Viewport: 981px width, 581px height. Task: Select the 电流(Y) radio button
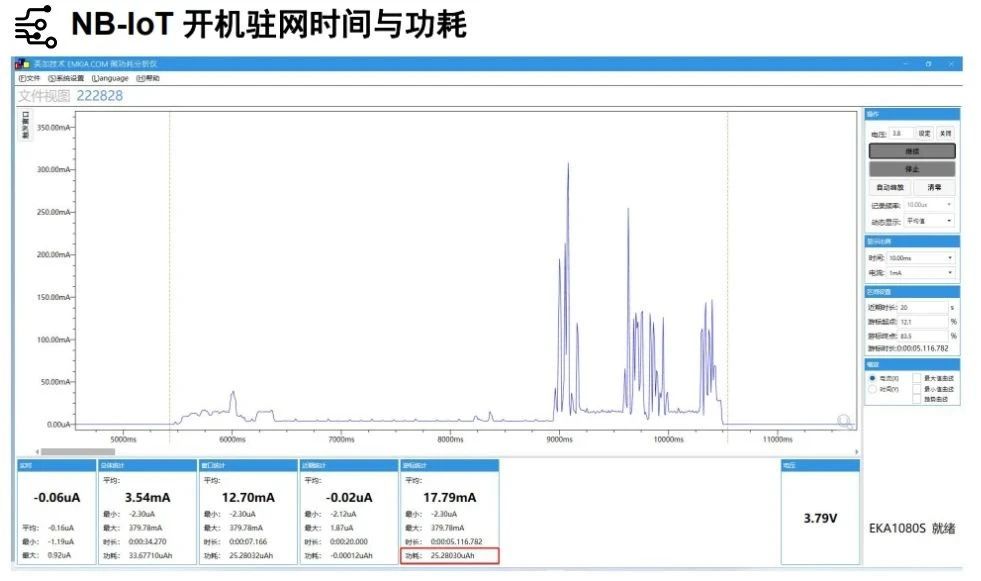click(872, 378)
